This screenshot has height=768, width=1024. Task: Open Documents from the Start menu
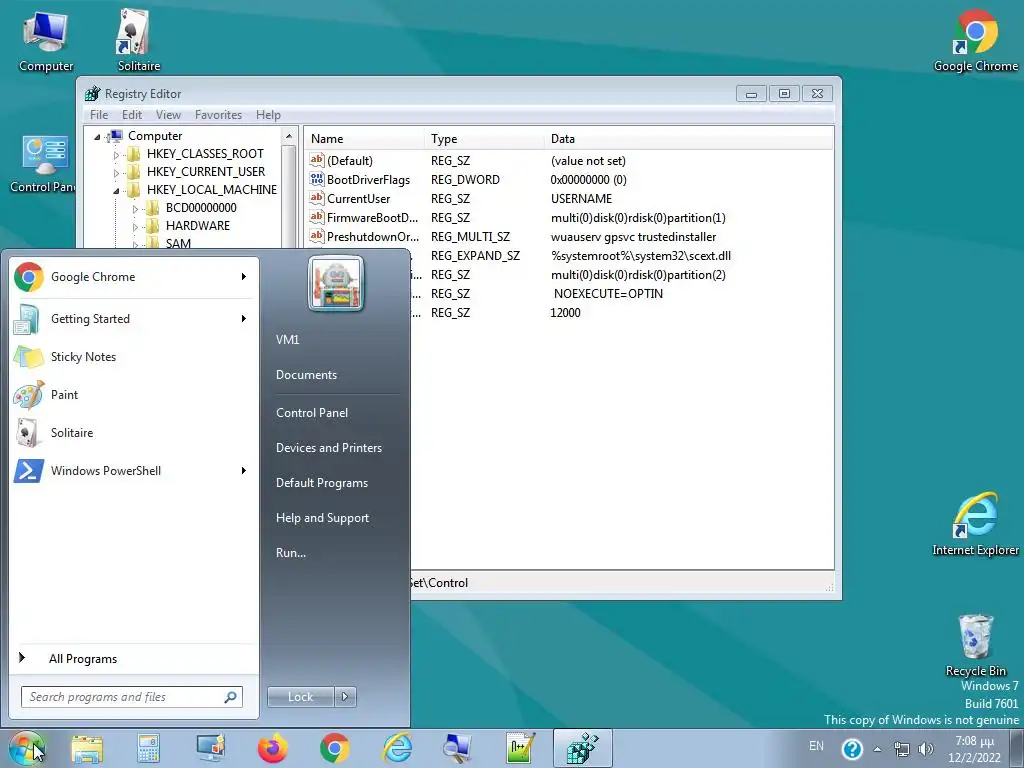306,375
